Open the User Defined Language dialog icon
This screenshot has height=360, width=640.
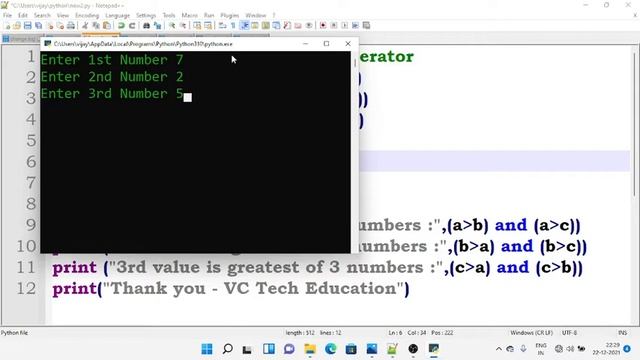click(255, 26)
